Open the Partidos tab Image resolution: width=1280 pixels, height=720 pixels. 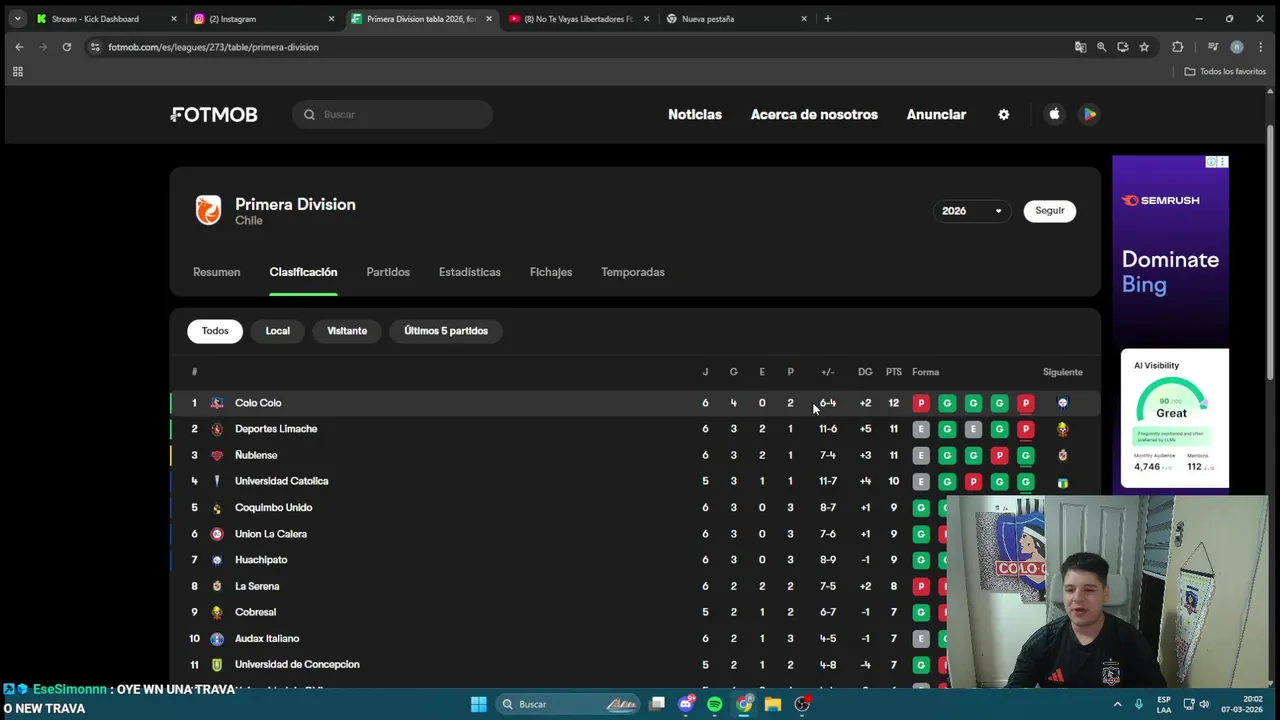(x=388, y=272)
